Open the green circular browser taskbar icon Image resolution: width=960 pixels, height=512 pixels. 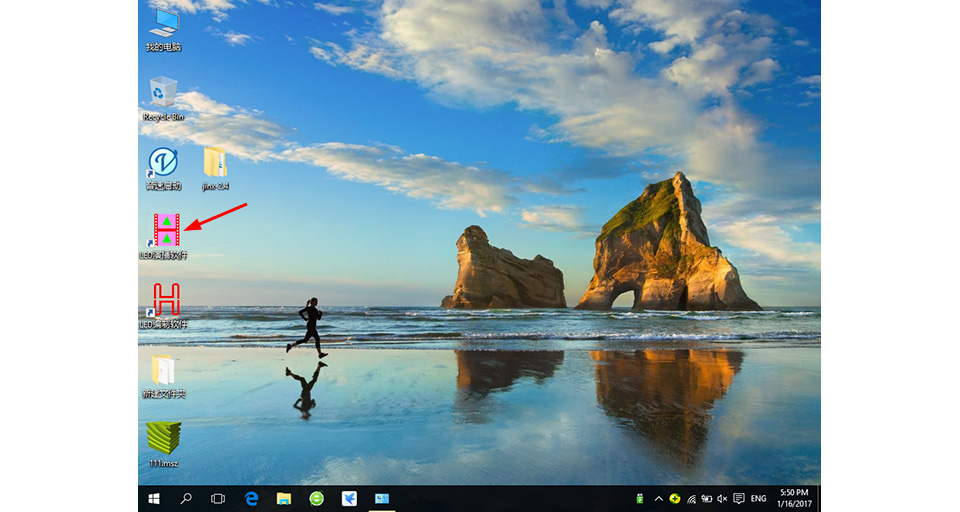point(317,499)
